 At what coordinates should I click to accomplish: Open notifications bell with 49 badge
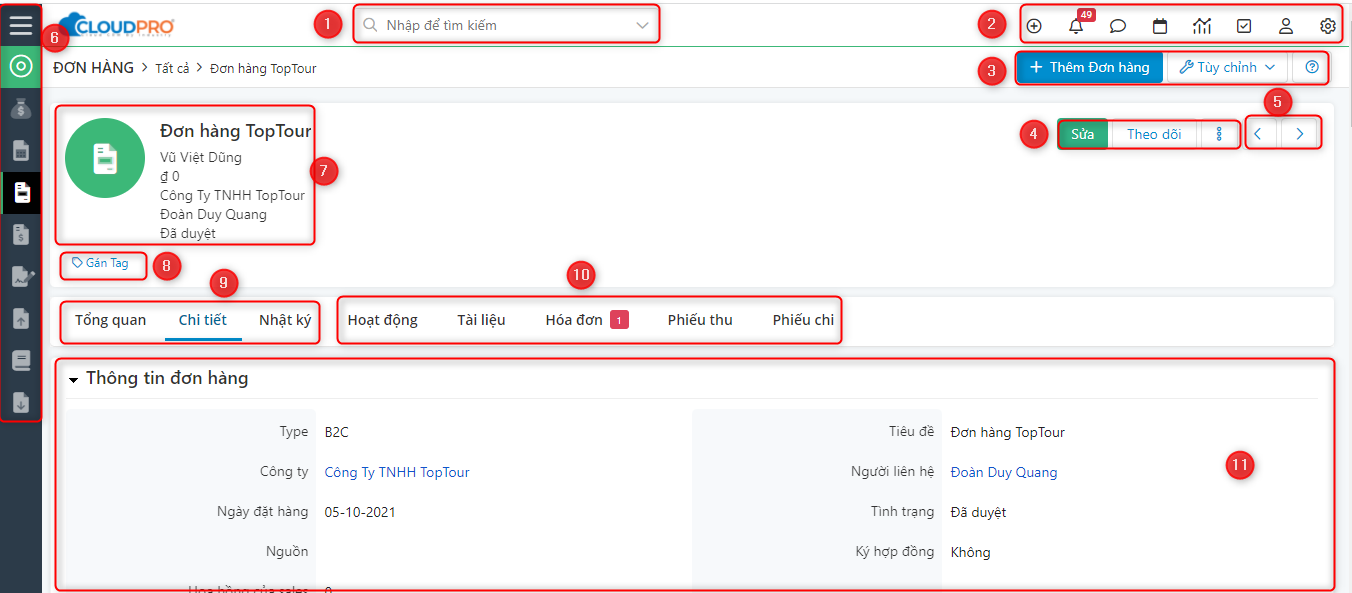pyautogui.click(x=1076, y=26)
